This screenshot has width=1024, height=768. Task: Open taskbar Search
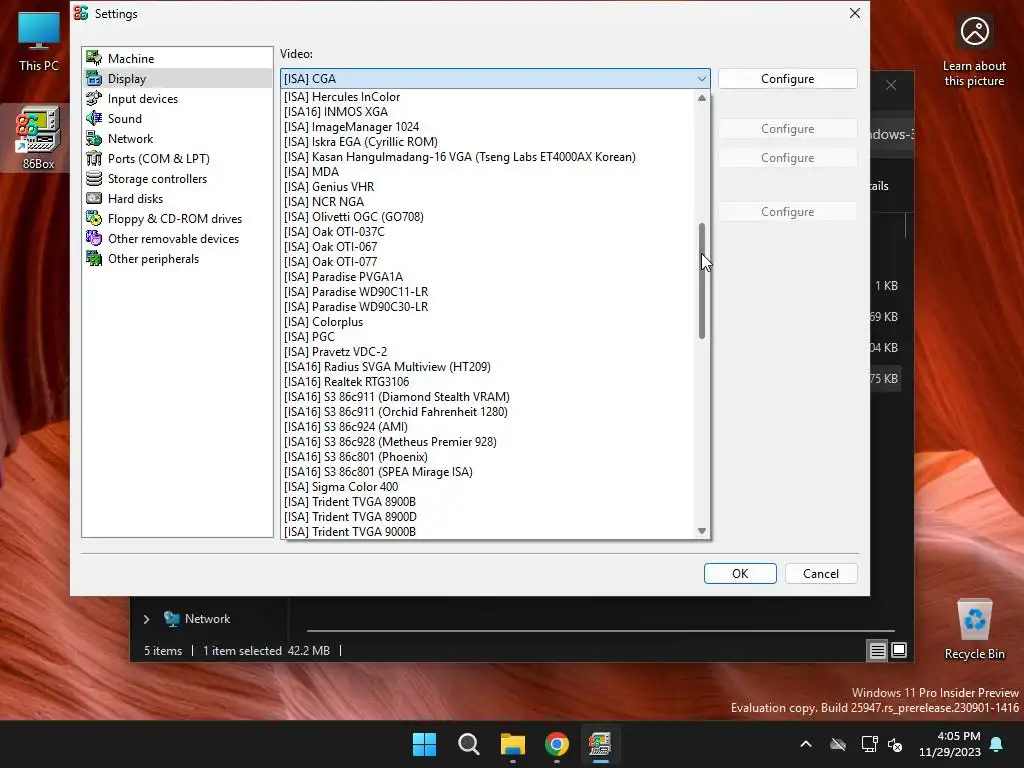[469, 744]
